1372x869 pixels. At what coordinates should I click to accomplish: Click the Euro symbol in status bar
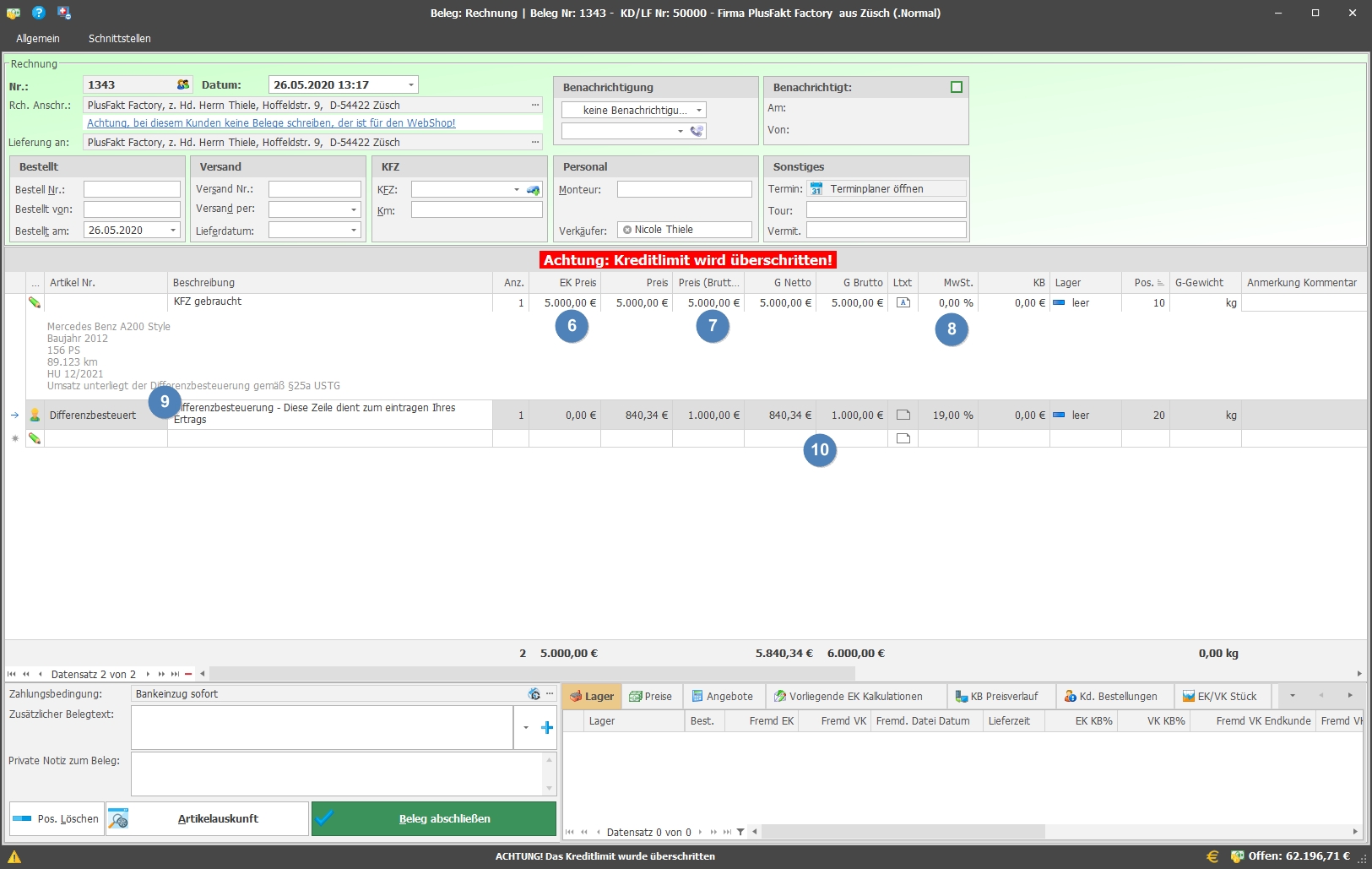1212,856
